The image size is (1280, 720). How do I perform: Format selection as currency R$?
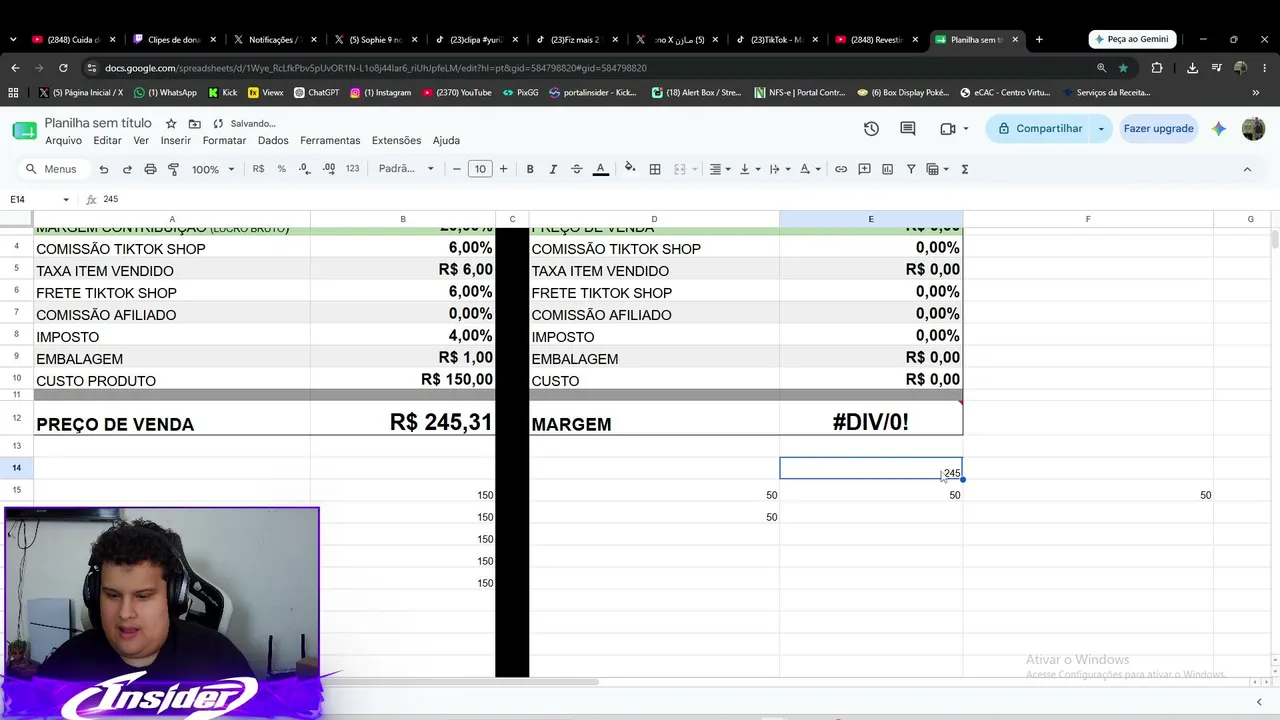[x=258, y=169]
